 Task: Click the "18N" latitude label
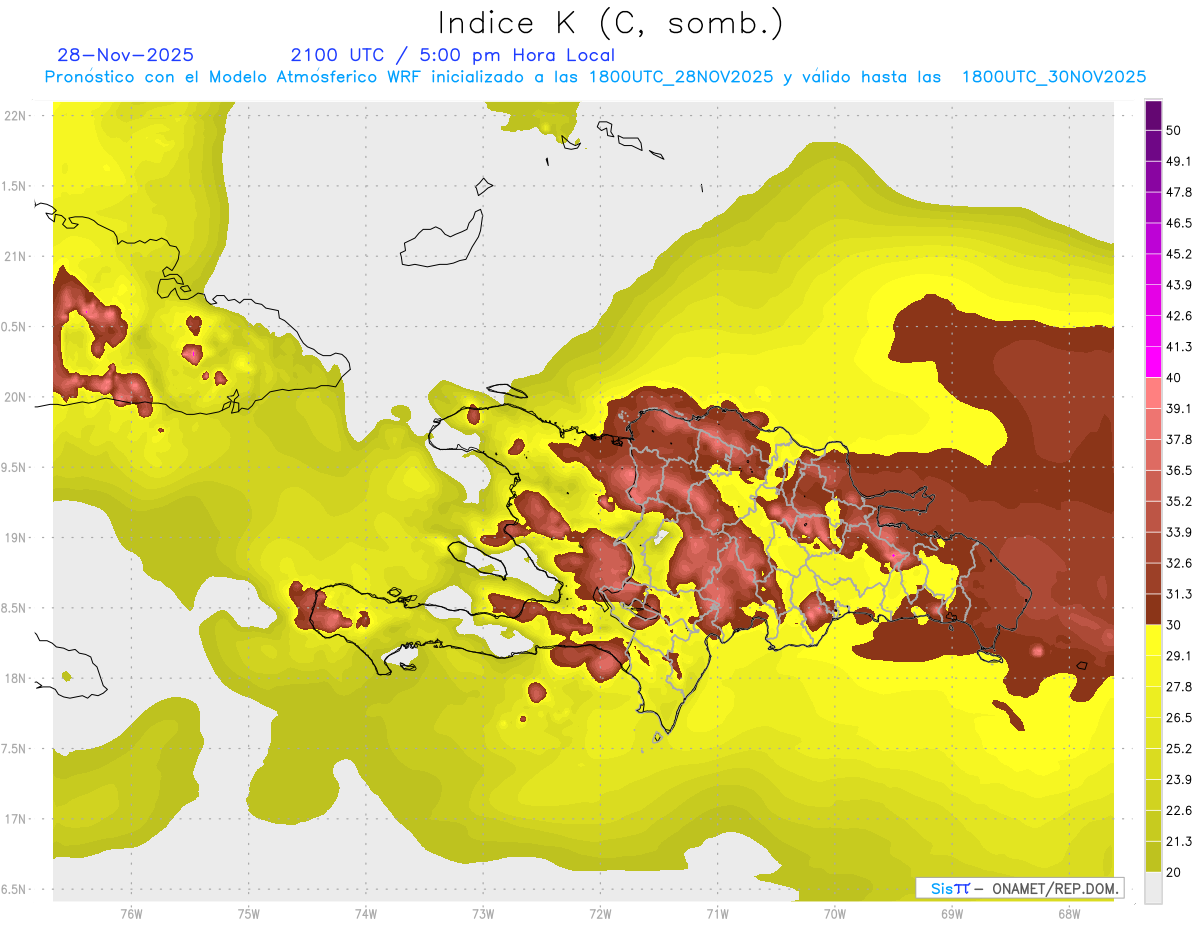(14, 678)
